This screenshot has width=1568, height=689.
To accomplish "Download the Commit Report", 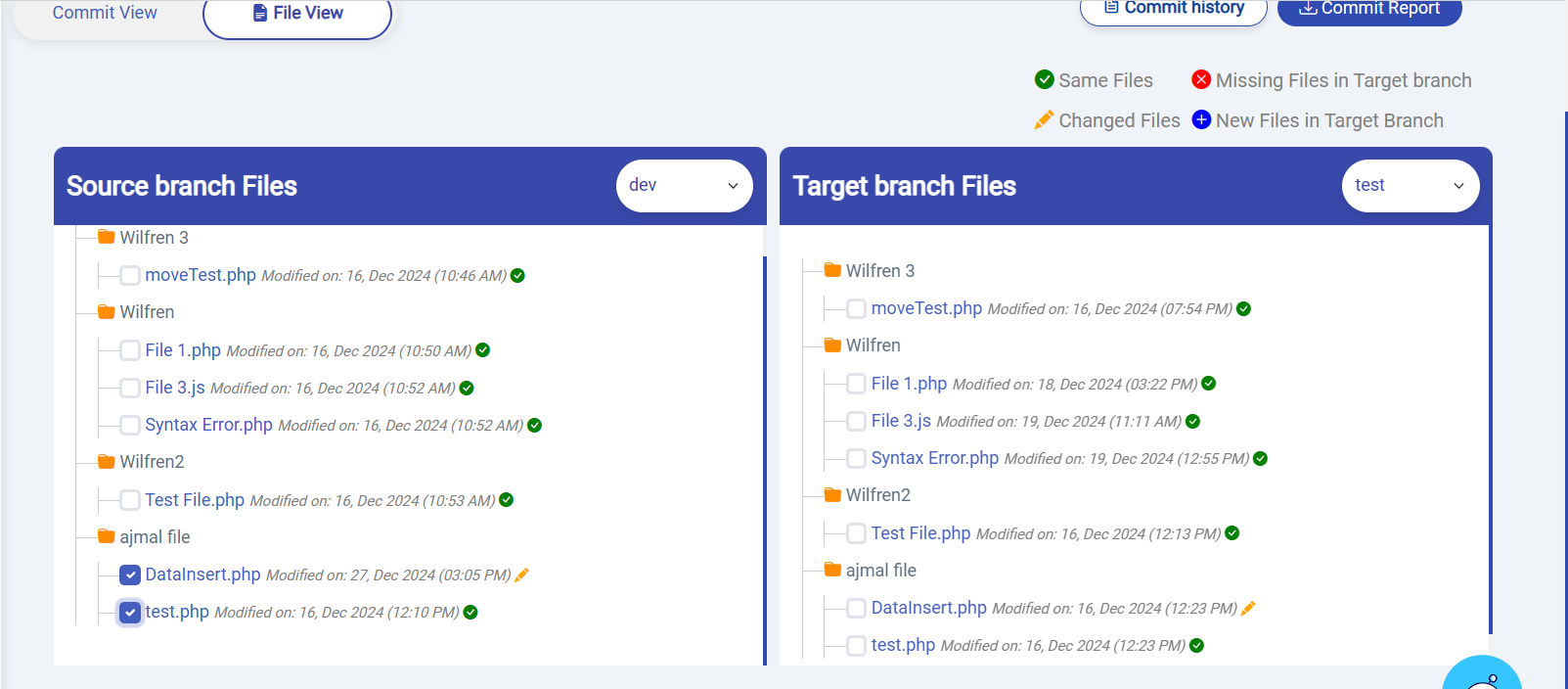I will pos(1368,9).
